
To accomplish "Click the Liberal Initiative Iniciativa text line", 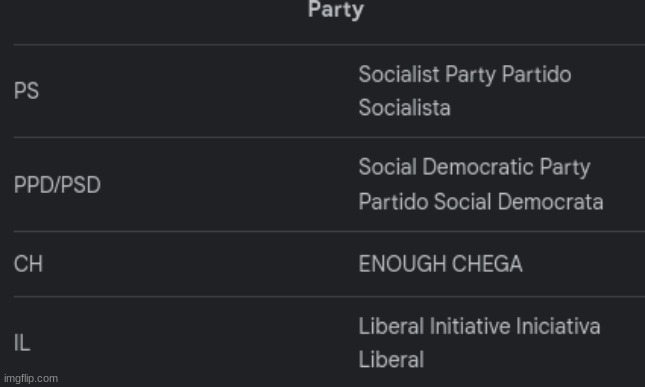I will tap(479, 327).
